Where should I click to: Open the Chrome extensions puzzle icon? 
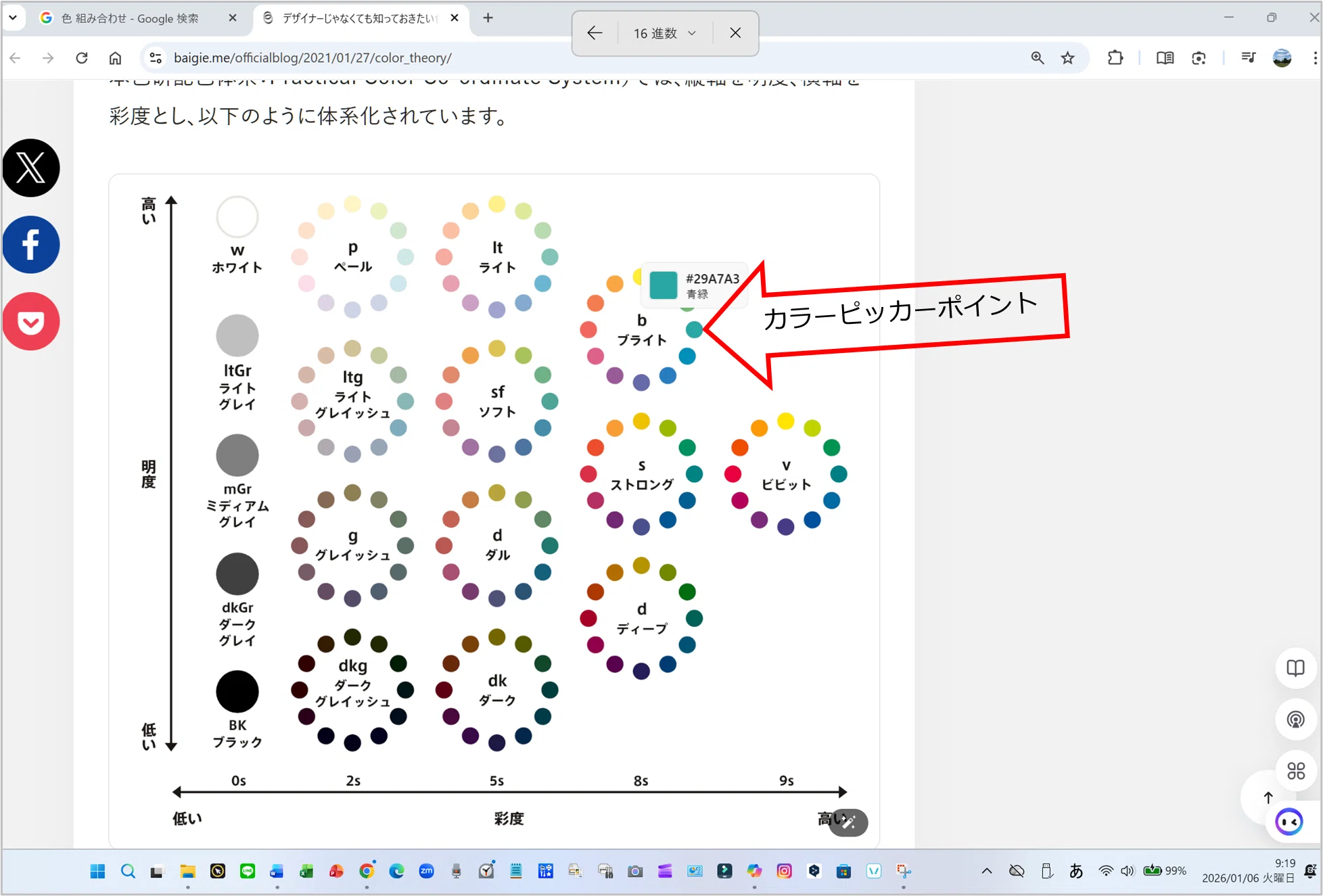coord(1115,58)
